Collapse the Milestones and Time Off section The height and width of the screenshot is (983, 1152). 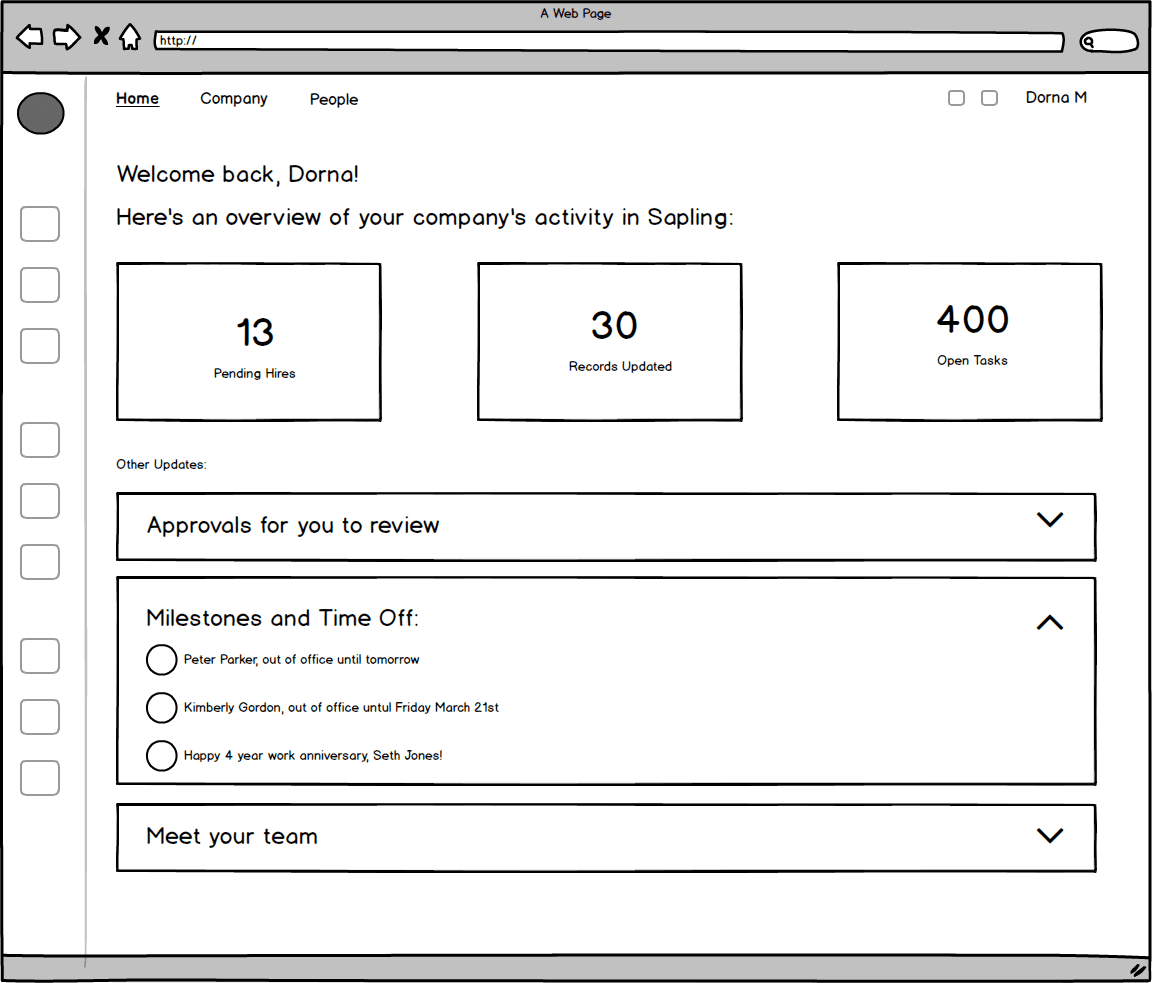[1050, 622]
